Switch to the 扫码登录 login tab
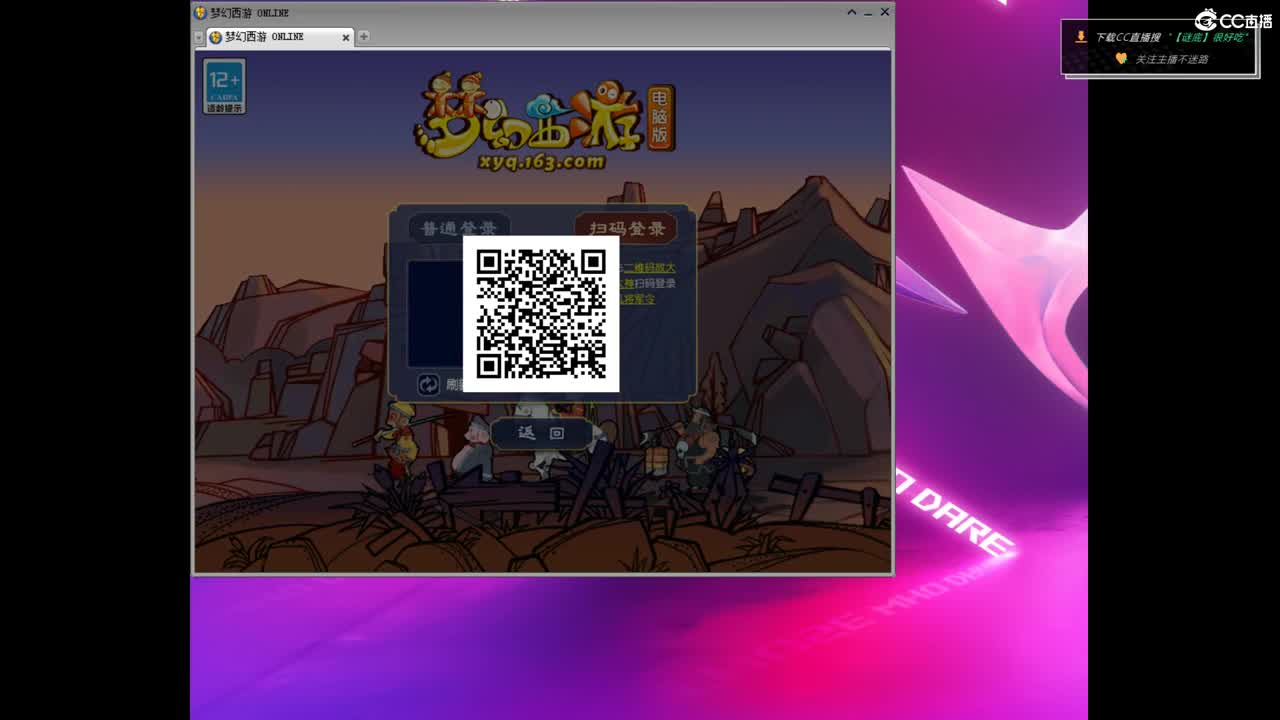 pyautogui.click(x=627, y=228)
